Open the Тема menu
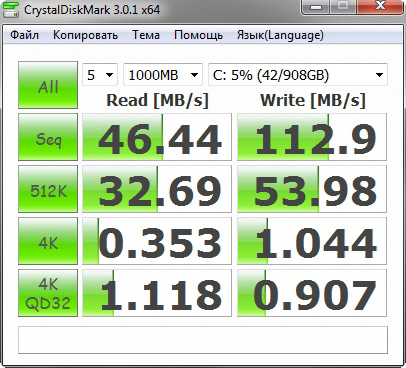 pos(146,35)
